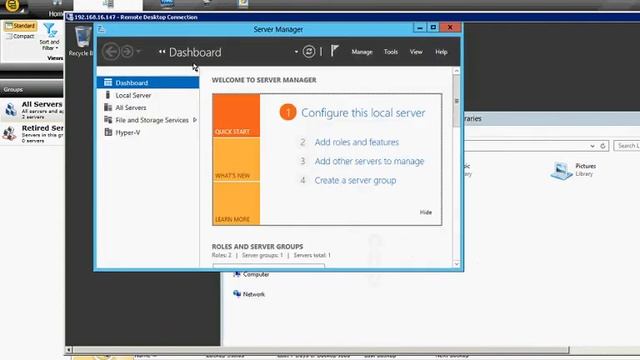Go back with Server Manager back arrow
Viewport: 640px width, 360px height.
click(x=111, y=52)
